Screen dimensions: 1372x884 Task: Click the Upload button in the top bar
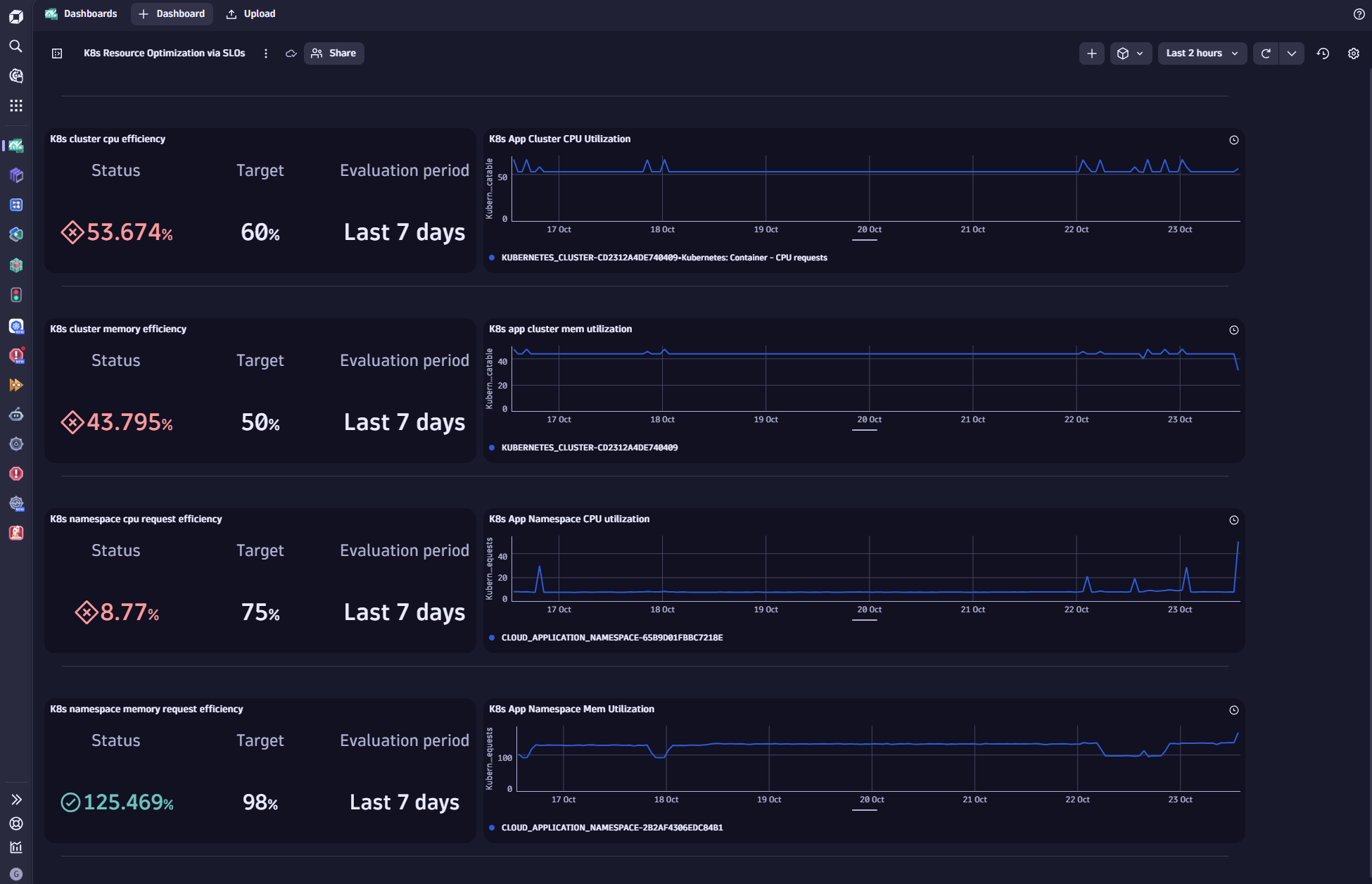pyautogui.click(x=250, y=13)
